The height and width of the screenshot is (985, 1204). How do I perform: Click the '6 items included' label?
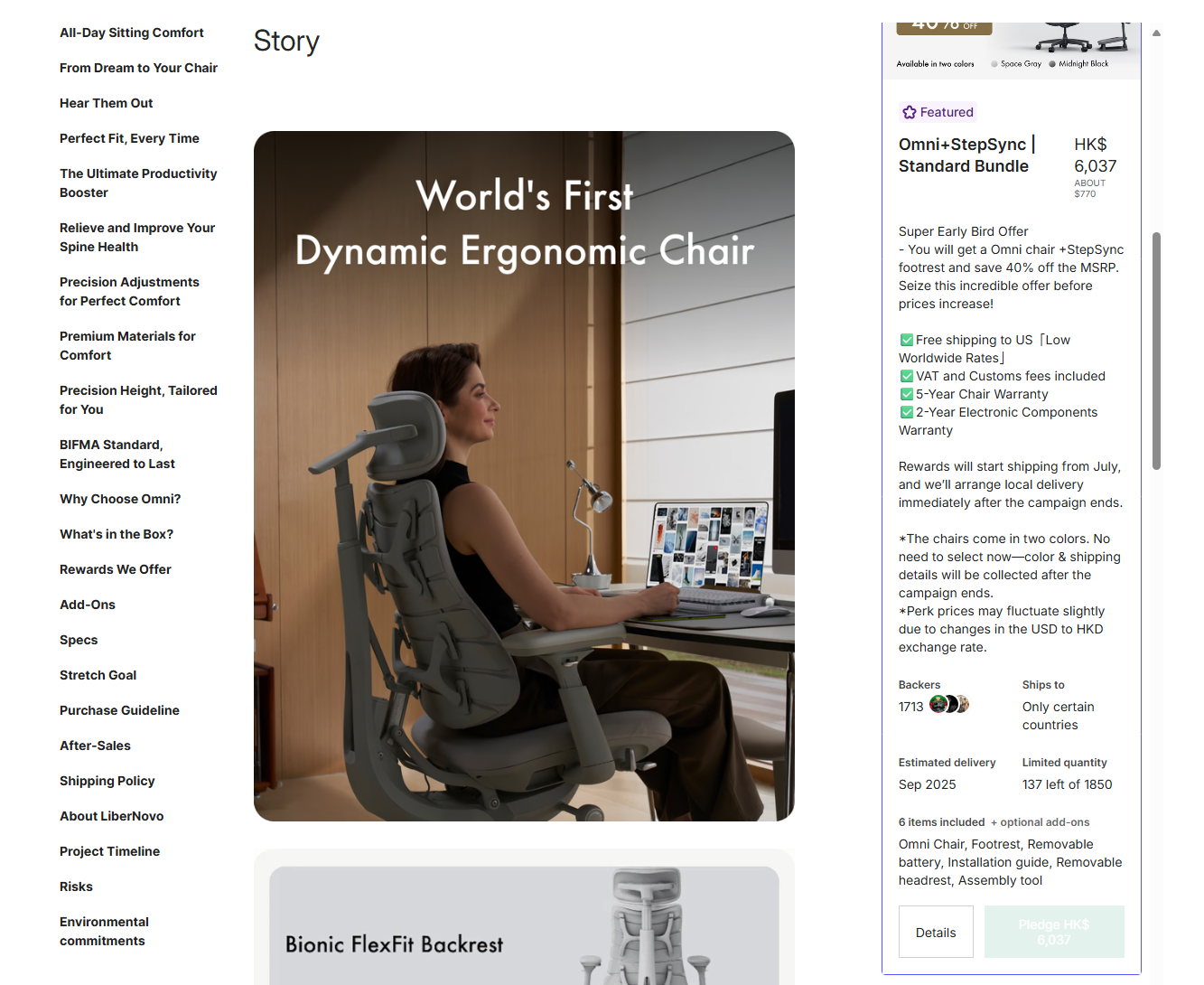click(941, 822)
